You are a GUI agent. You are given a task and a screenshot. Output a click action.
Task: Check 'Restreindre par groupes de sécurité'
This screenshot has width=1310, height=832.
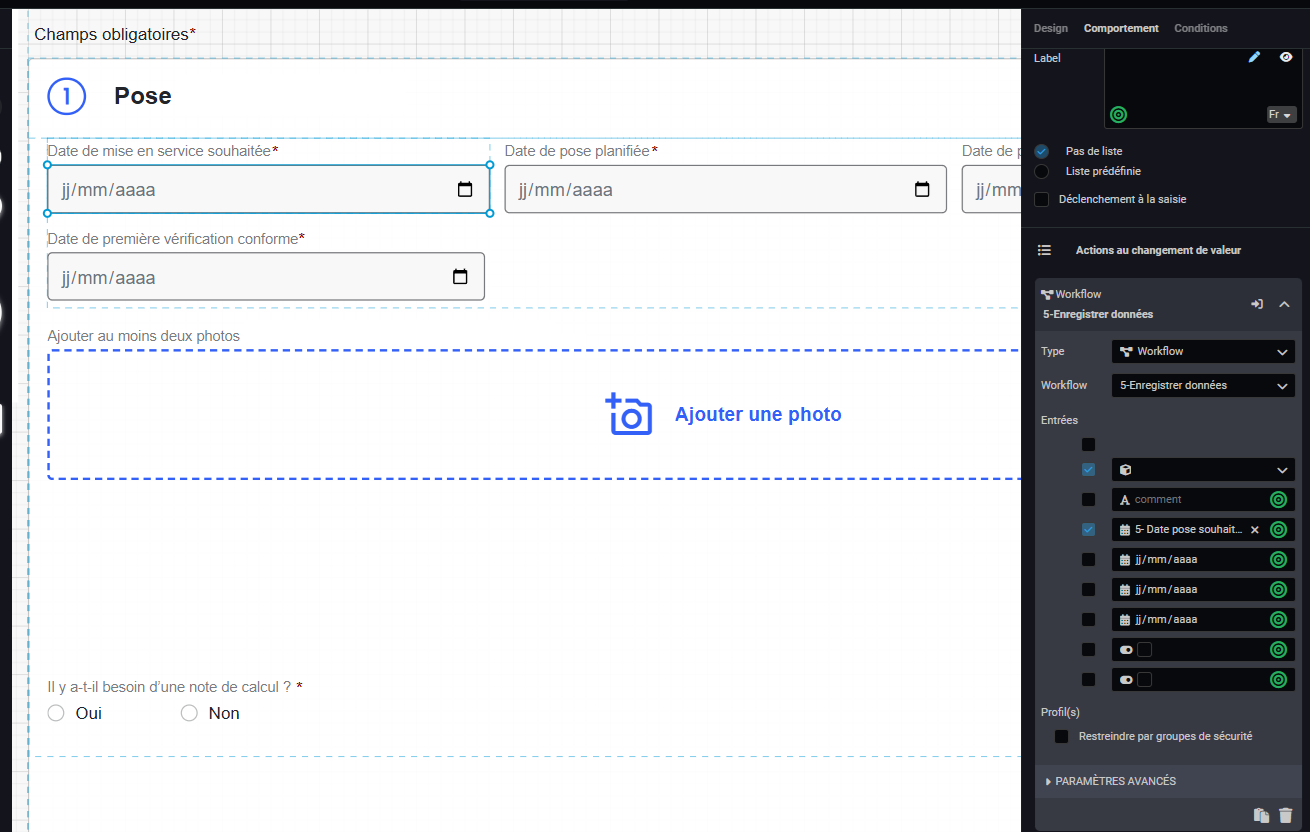pyautogui.click(x=1062, y=736)
